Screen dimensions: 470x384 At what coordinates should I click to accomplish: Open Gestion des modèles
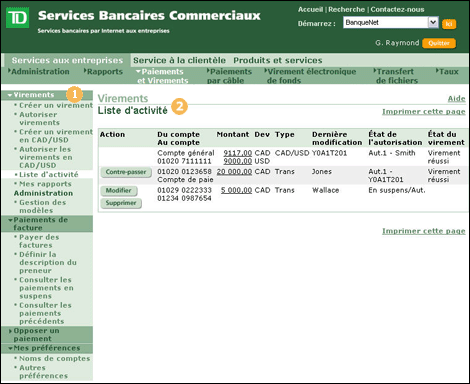43,207
